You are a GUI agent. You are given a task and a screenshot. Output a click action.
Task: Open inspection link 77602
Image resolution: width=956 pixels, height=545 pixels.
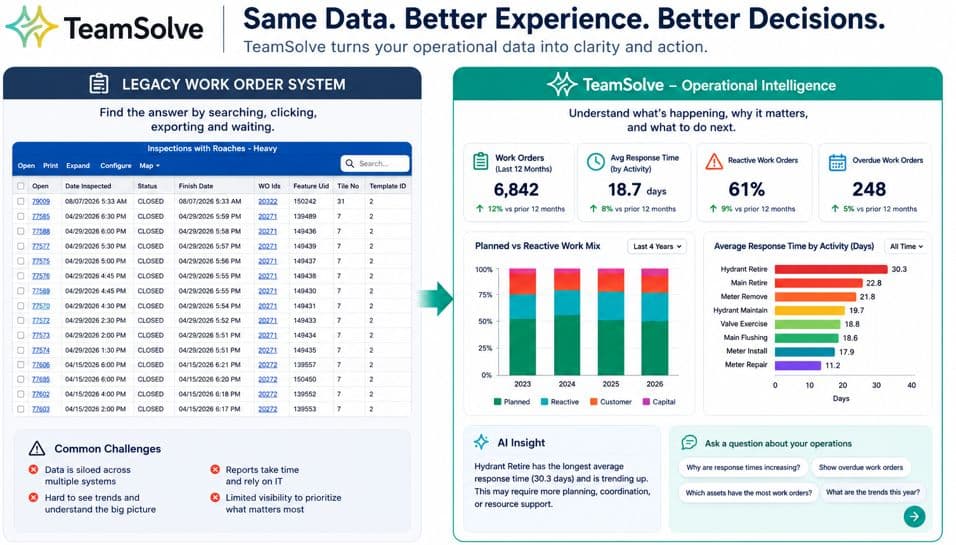[x=41, y=394]
